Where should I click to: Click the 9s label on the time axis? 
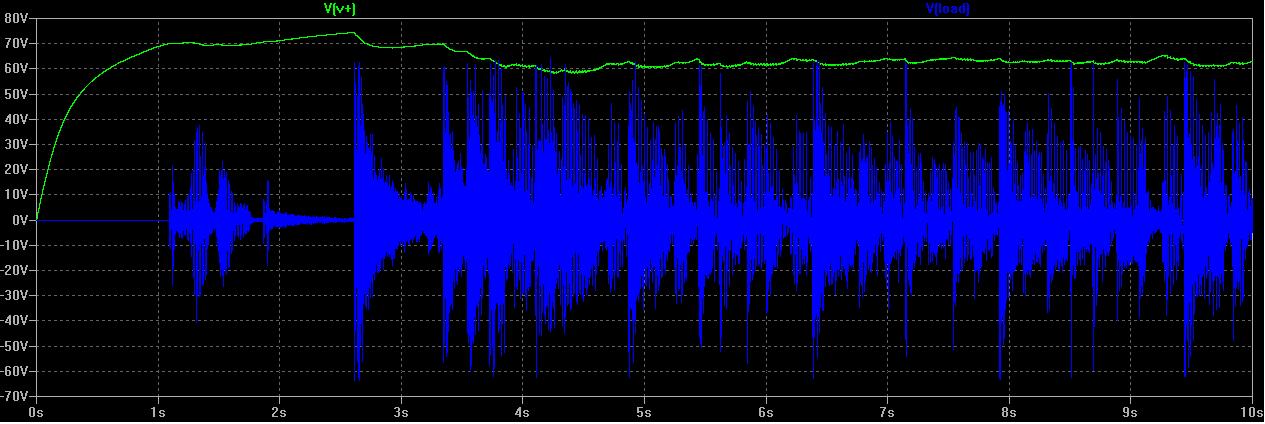pos(1130,412)
